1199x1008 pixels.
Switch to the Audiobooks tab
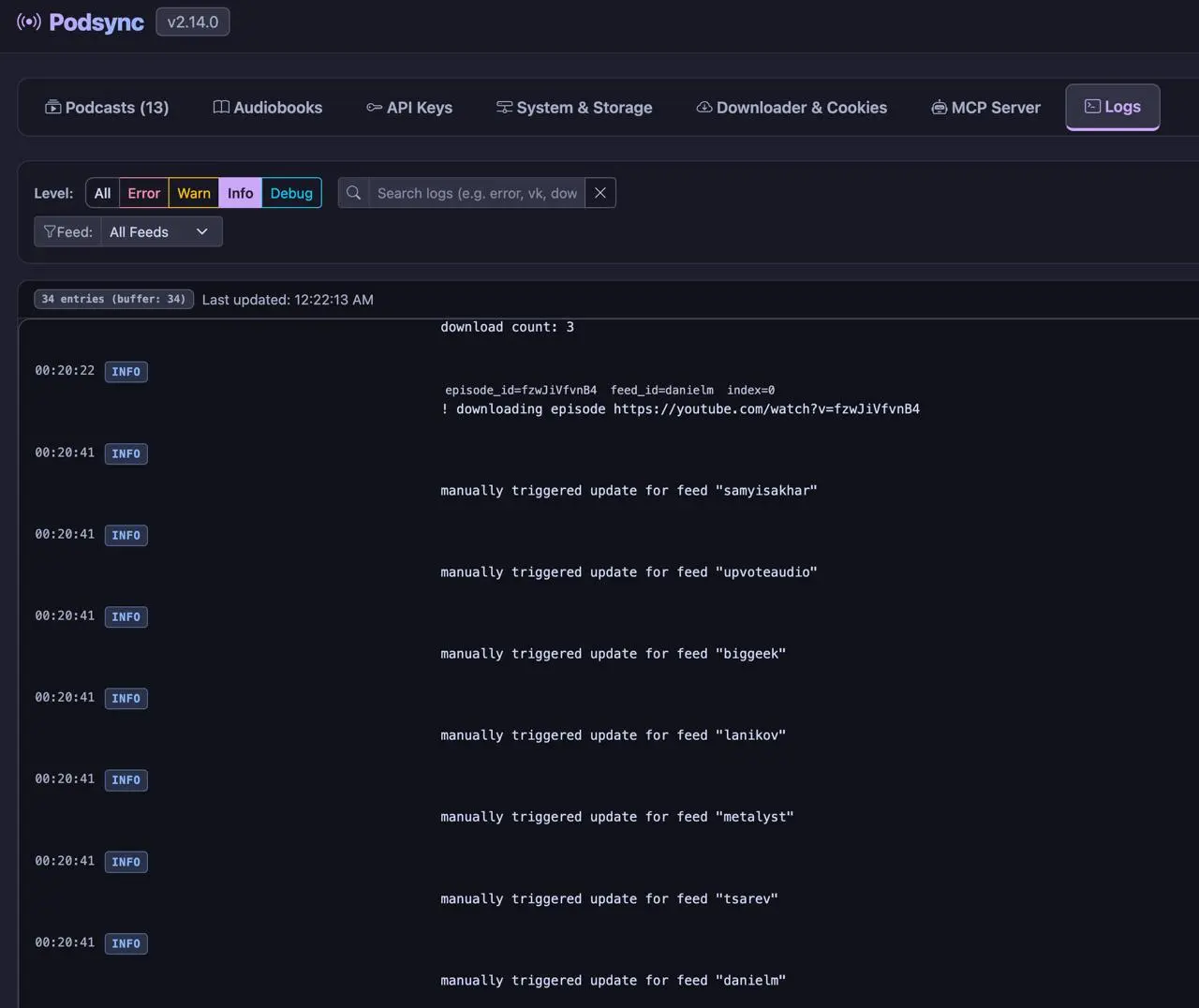pos(268,108)
